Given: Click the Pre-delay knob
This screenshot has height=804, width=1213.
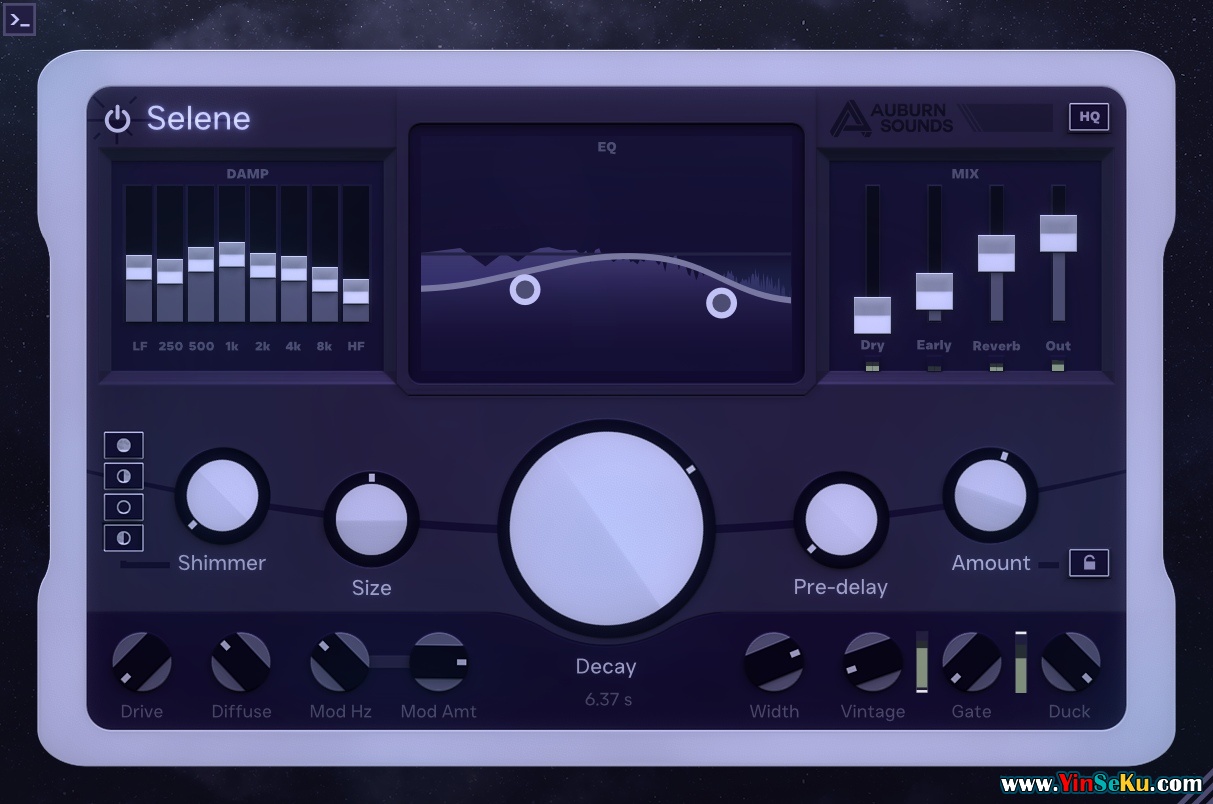Looking at the screenshot, I should 840,520.
